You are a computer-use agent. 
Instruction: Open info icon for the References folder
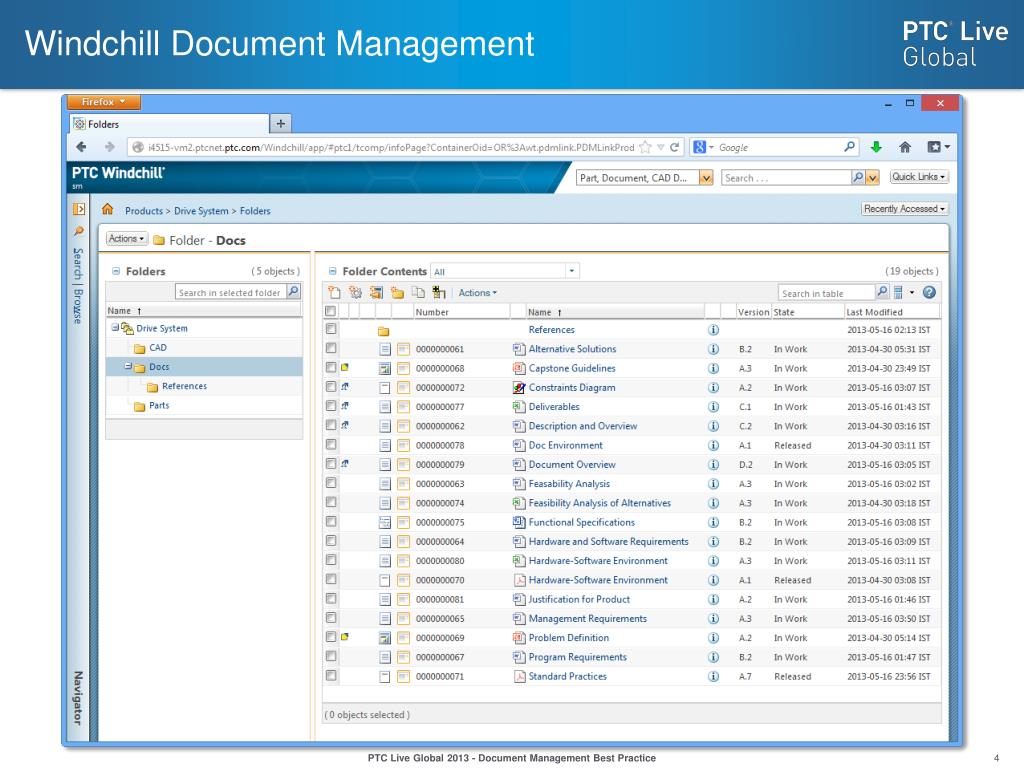[713, 330]
